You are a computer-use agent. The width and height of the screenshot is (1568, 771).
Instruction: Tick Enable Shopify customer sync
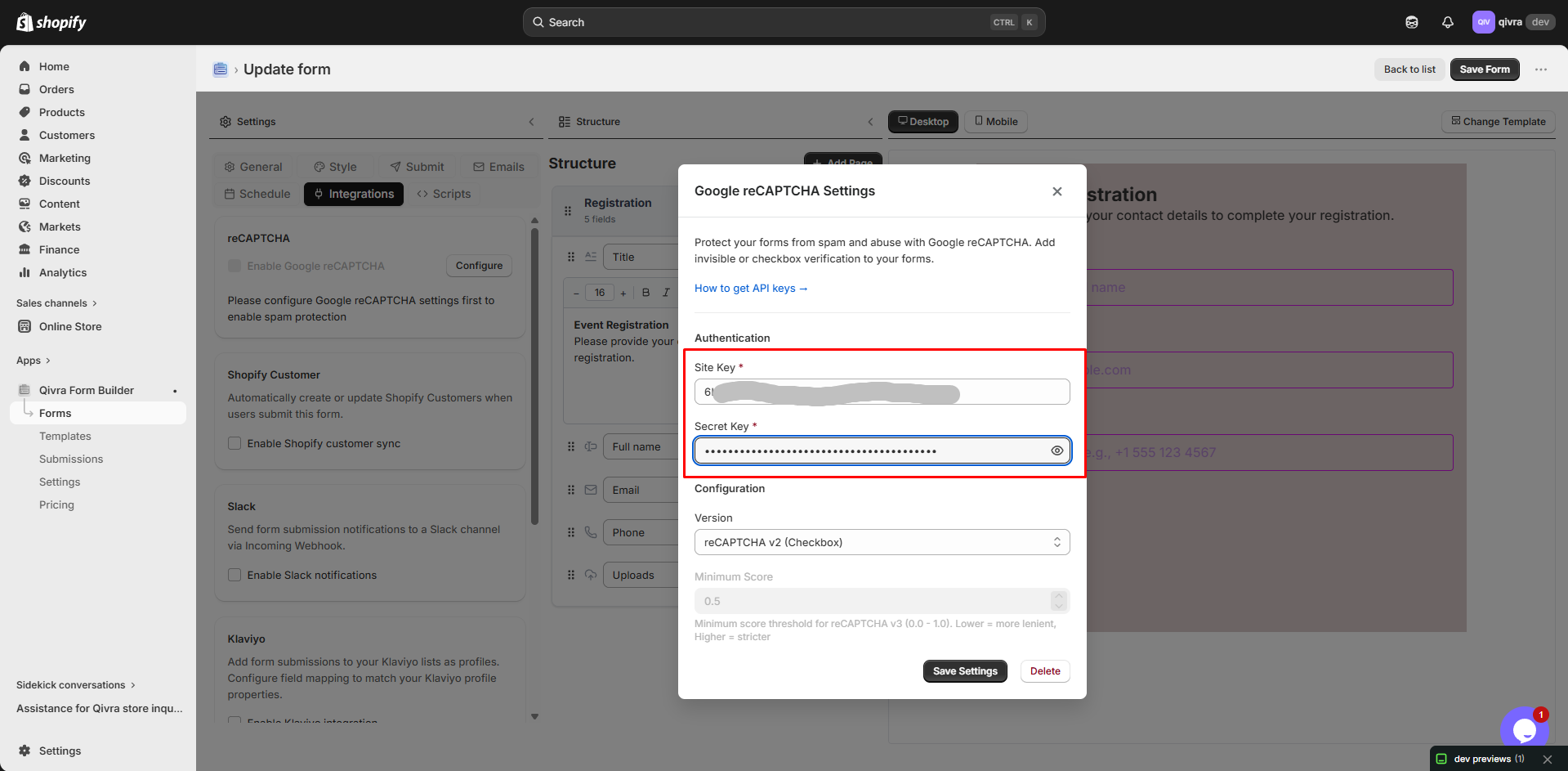coord(235,443)
